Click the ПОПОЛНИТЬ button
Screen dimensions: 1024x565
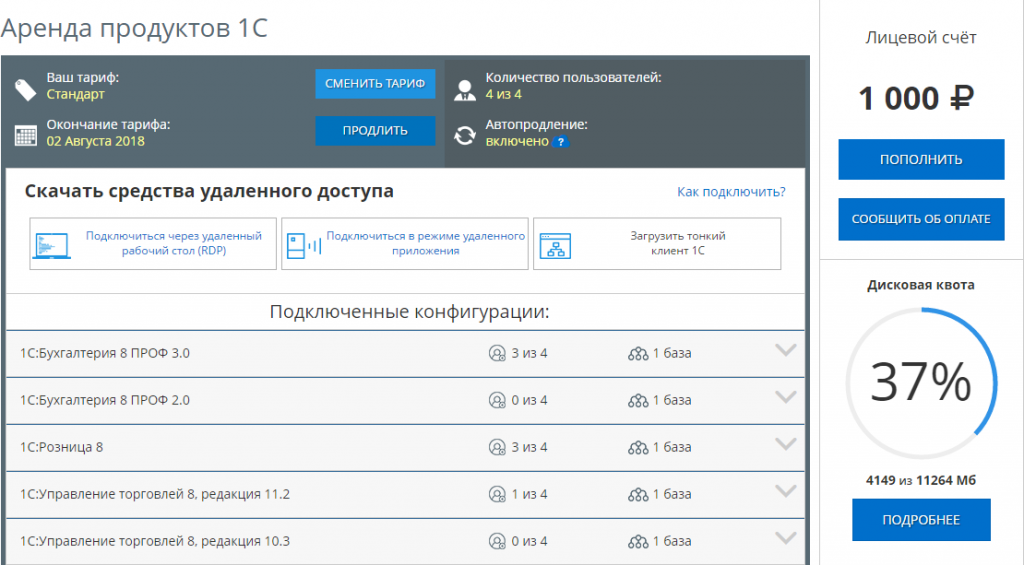tap(921, 159)
